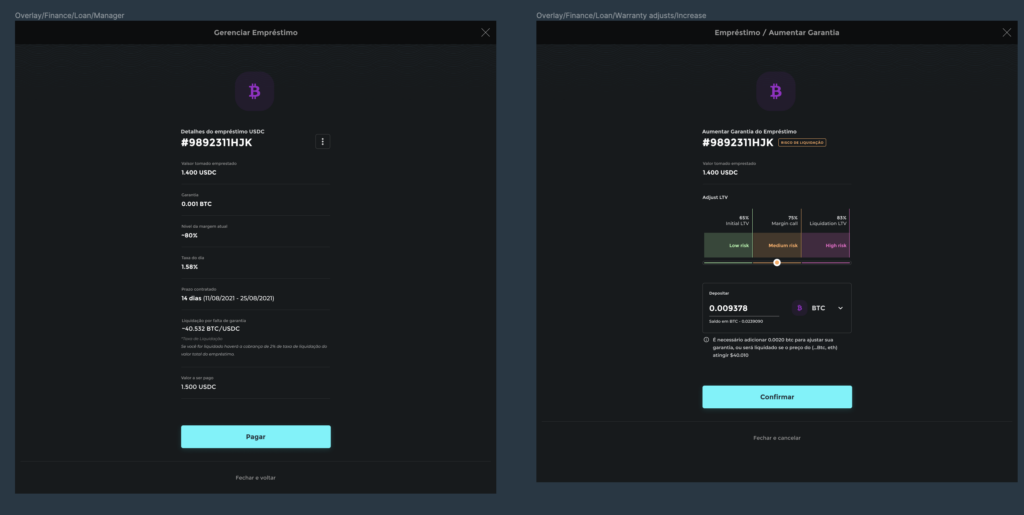Image resolution: width=1024 pixels, height=515 pixels.
Task: Click the Risco de Liquidação badge
Action: (x=802, y=143)
